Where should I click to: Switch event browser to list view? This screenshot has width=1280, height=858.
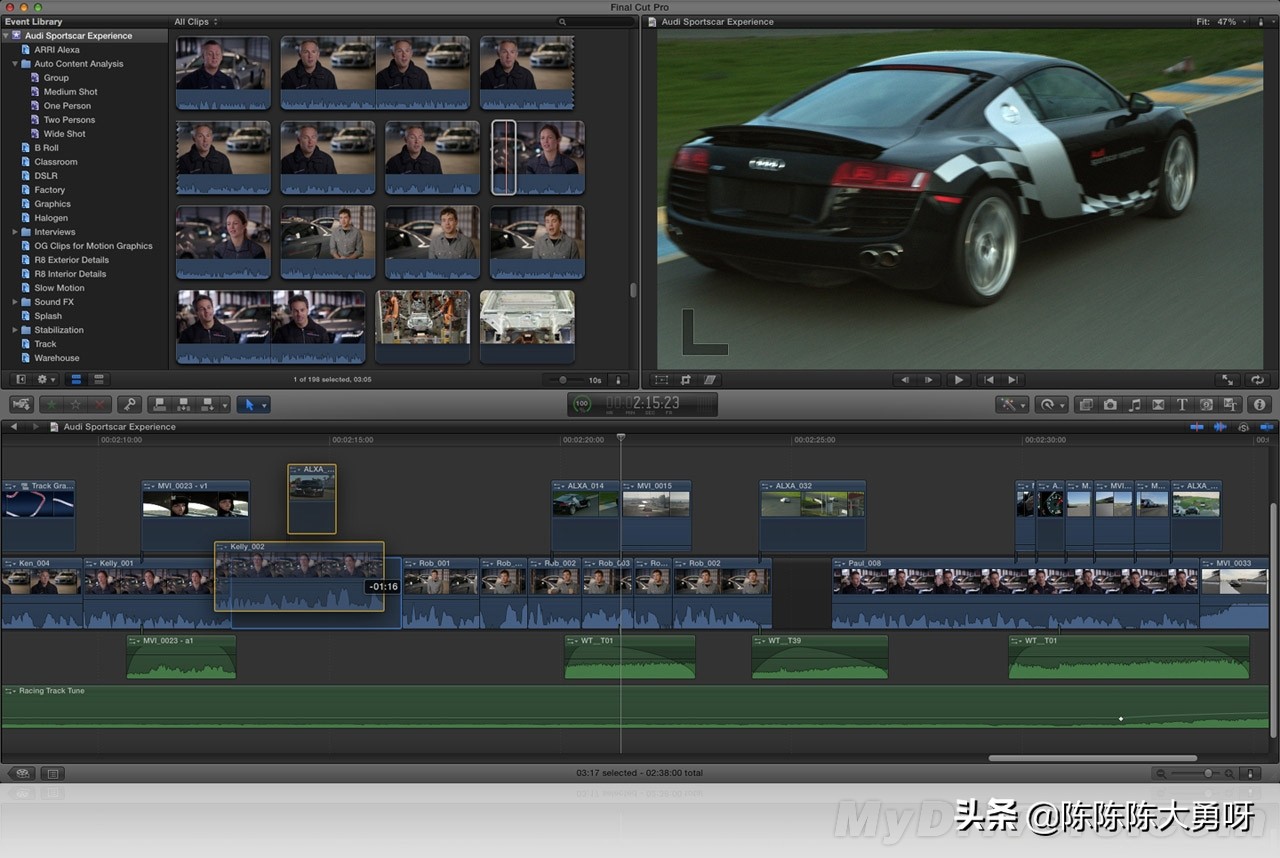(98, 380)
